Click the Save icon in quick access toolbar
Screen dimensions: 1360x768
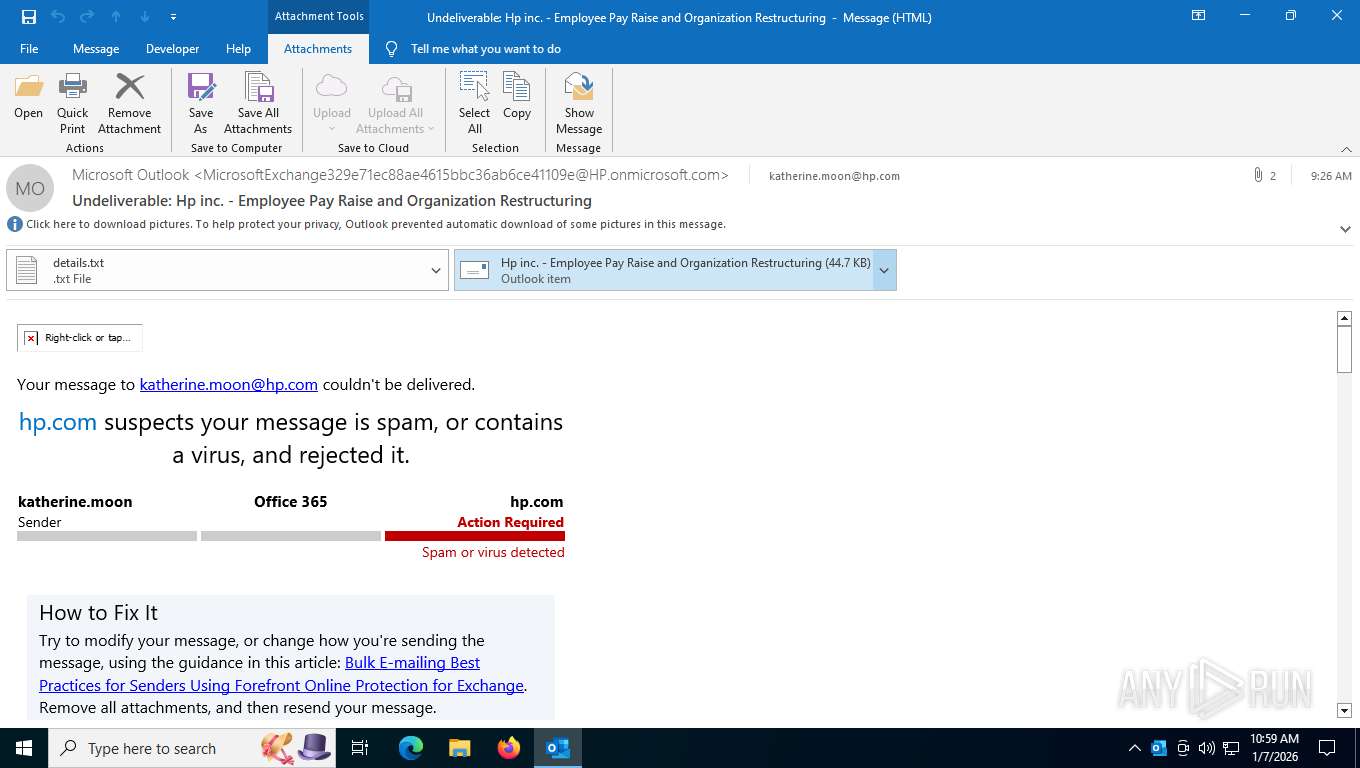point(28,17)
